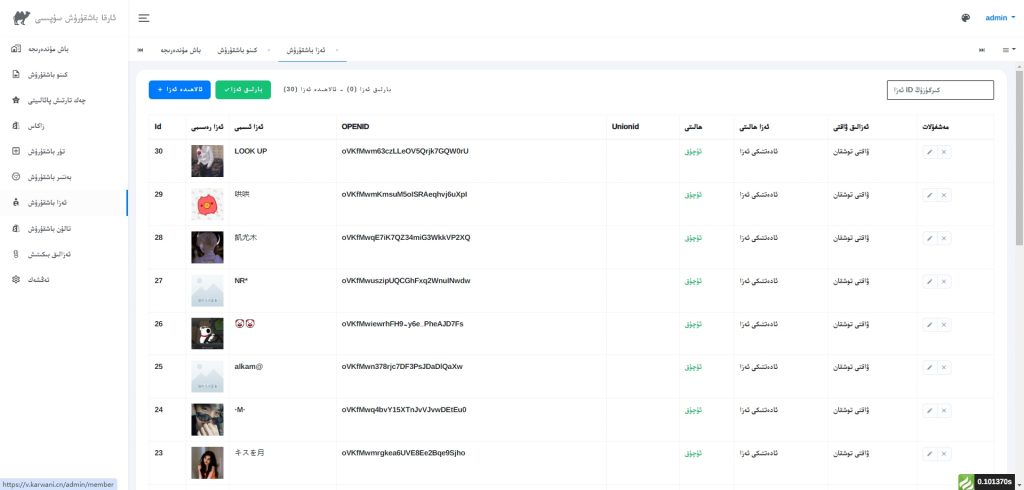Open LOOK UP member's avatar thumbnail
The height and width of the screenshot is (490, 1024).
207,162
